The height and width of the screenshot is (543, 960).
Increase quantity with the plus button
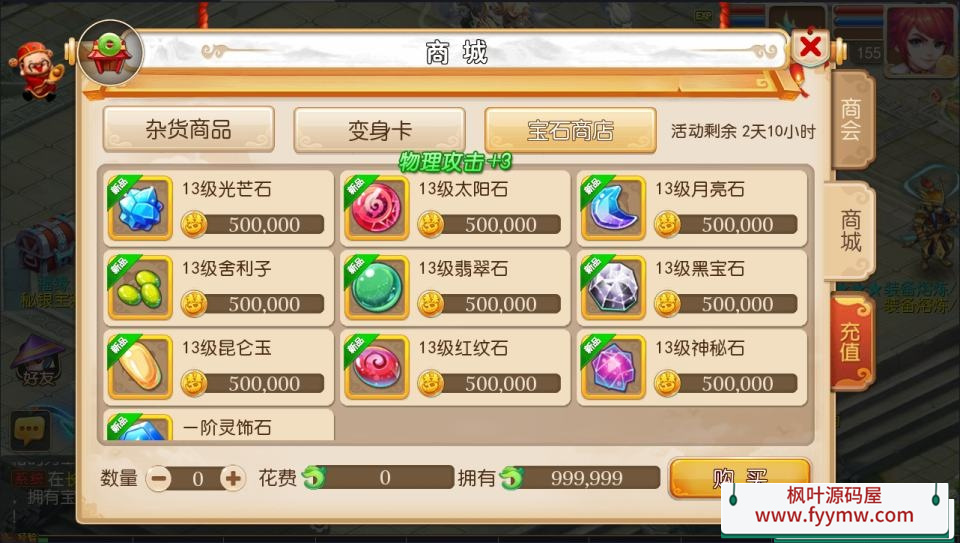point(233,478)
